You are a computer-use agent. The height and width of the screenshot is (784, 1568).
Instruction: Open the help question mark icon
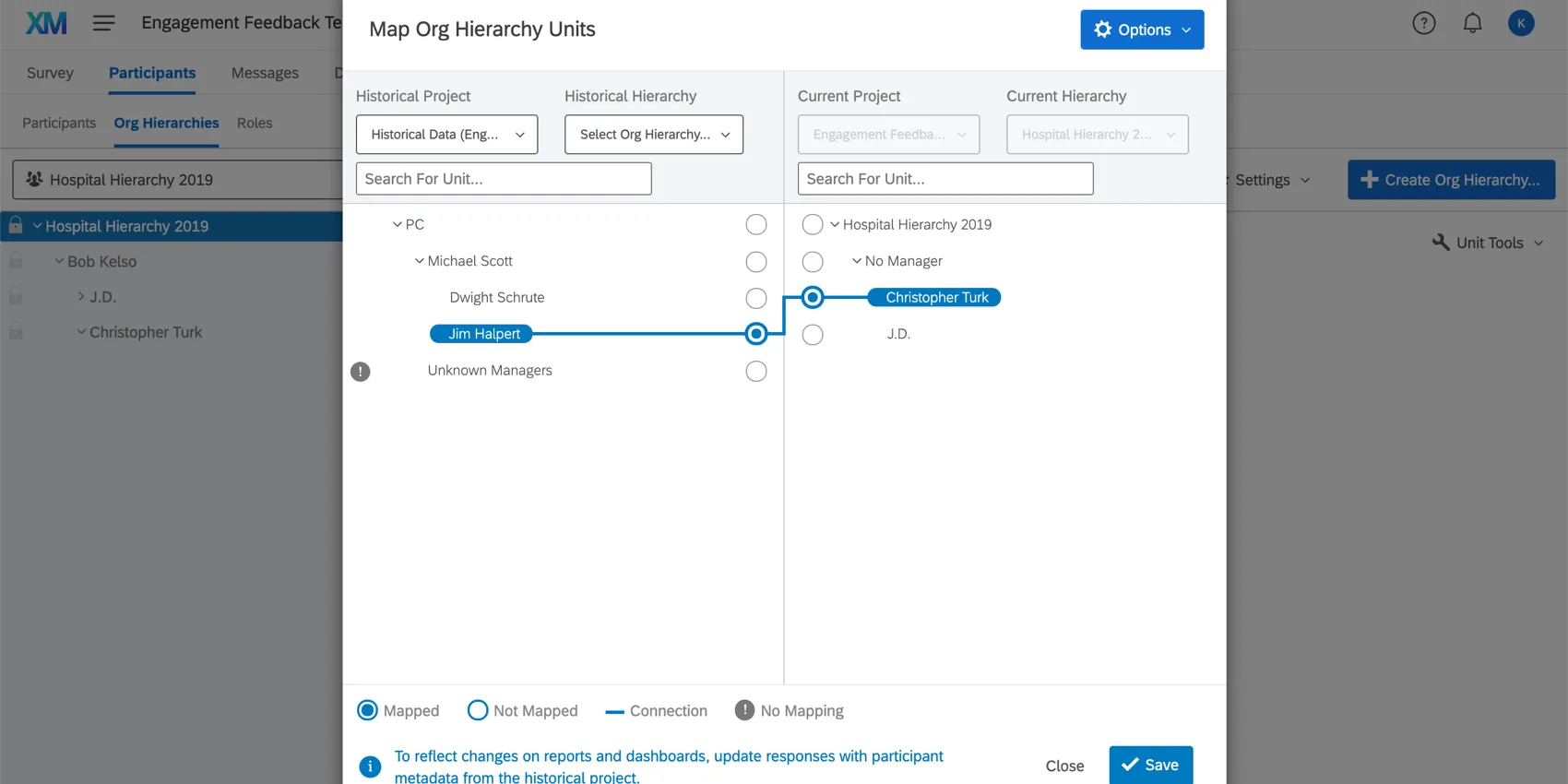pos(1424,23)
